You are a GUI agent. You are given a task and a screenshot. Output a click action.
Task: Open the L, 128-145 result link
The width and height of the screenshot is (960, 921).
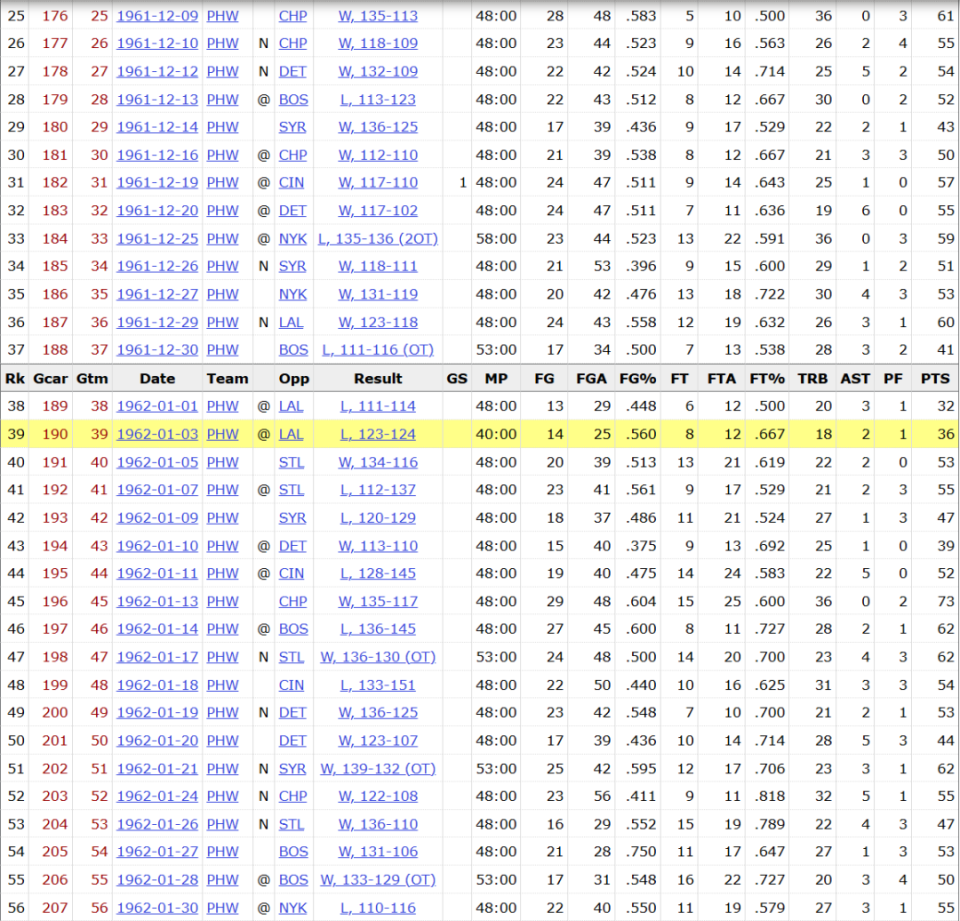[x=378, y=573]
